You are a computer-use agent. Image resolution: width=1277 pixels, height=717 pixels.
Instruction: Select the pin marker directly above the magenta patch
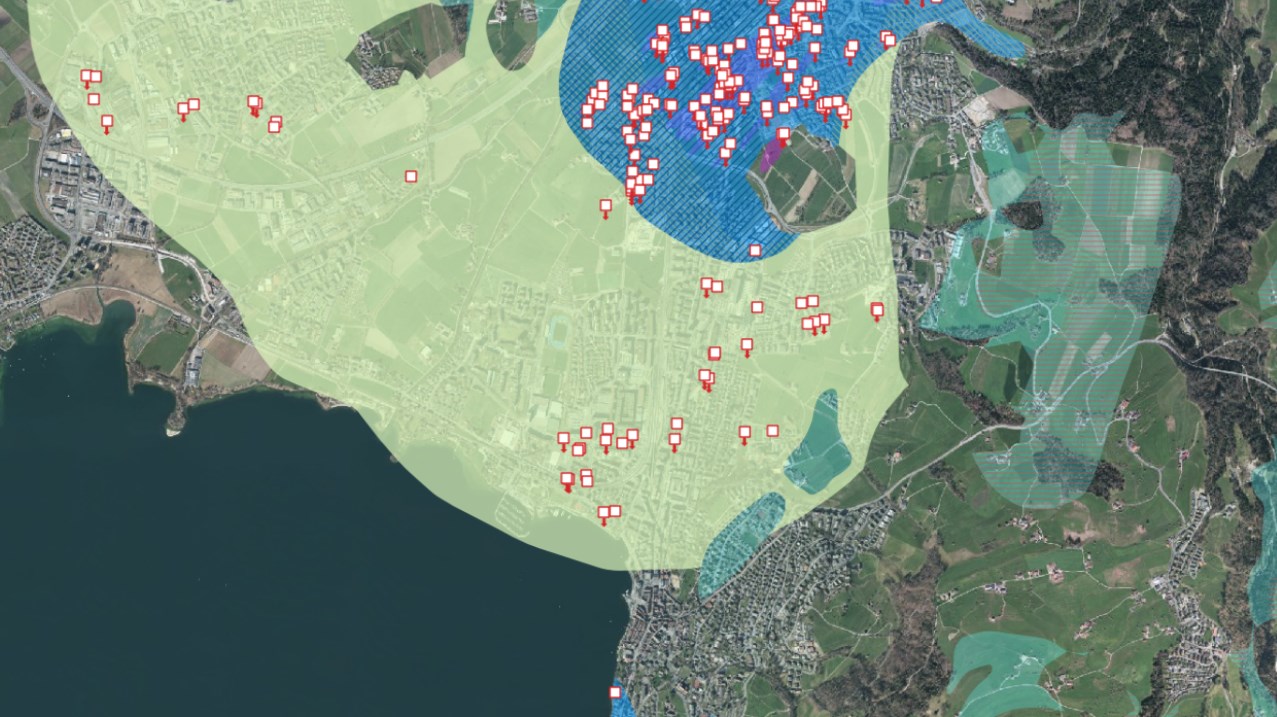pos(783,135)
